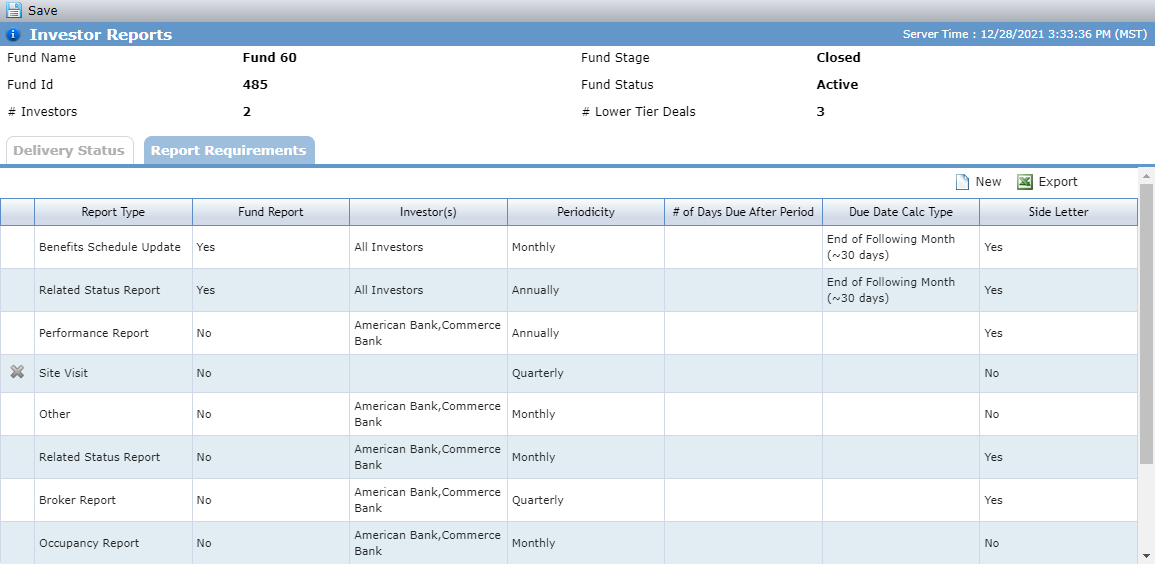
Task: Click All Investors in Benefits Schedule Update row
Action: [389, 247]
